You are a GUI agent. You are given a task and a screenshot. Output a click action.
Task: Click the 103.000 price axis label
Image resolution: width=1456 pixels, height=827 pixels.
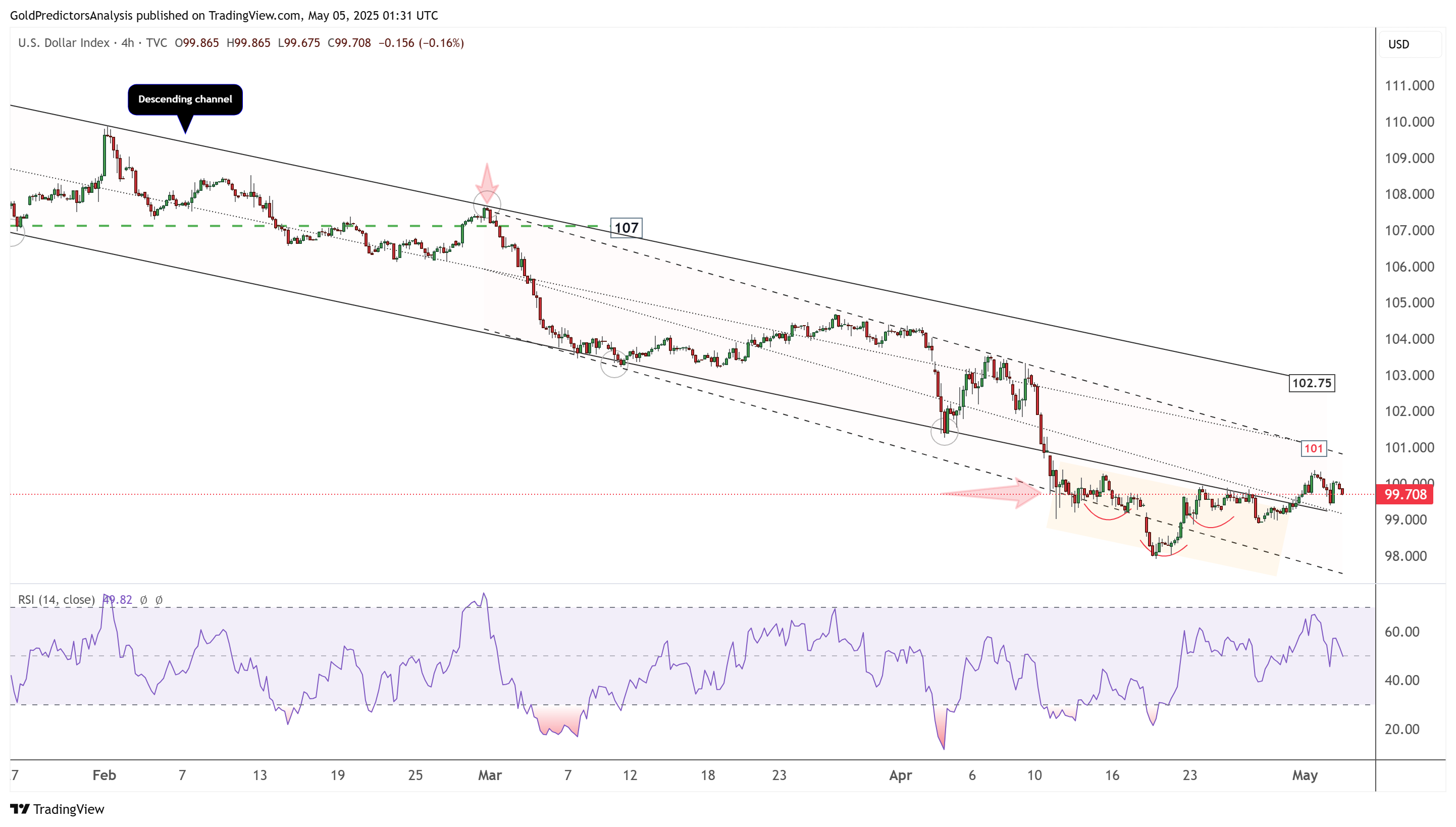[1410, 376]
